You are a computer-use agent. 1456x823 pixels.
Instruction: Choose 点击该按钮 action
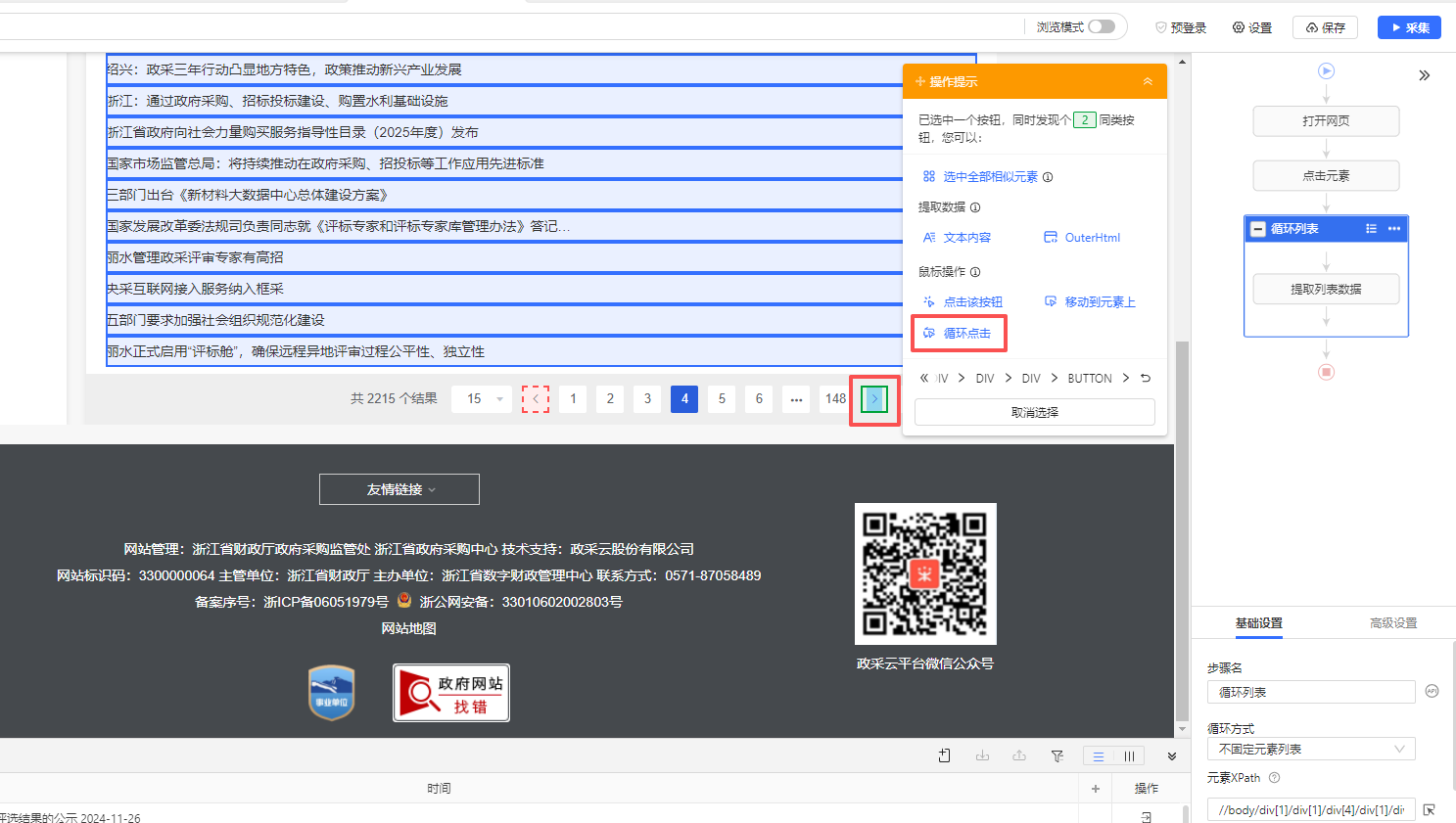tap(963, 302)
